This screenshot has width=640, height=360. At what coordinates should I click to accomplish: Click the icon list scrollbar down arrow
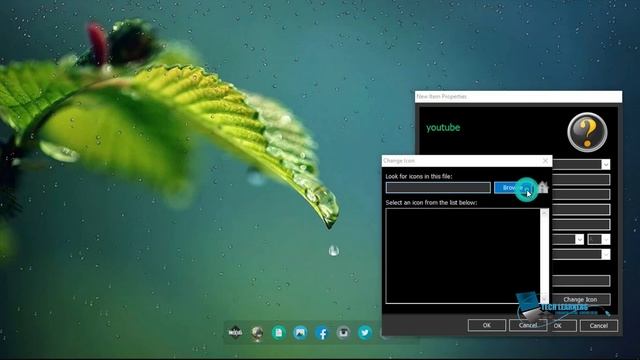click(544, 299)
